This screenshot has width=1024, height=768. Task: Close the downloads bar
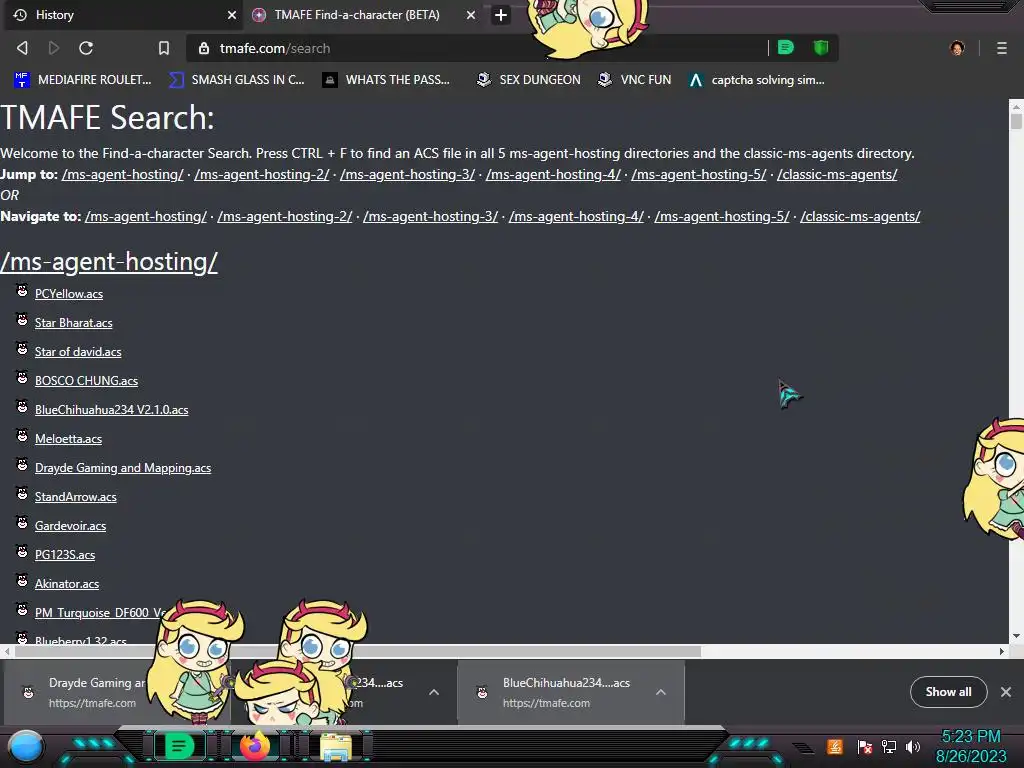point(1006,692)
